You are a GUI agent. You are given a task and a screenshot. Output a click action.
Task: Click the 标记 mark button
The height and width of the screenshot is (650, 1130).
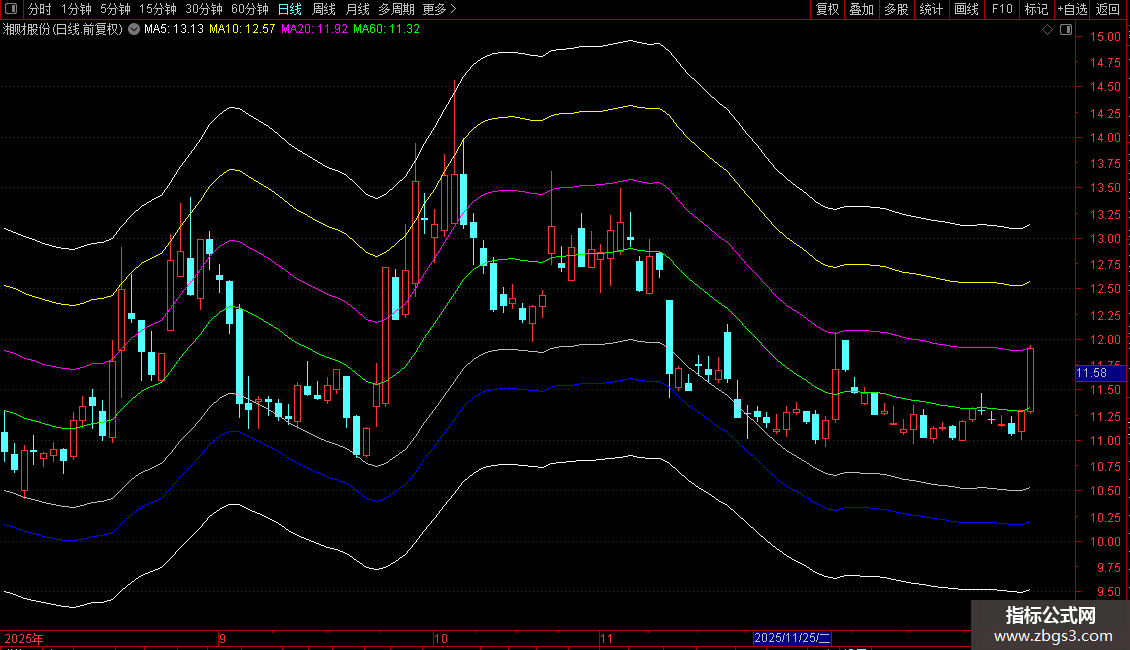tap(1036, 9)
